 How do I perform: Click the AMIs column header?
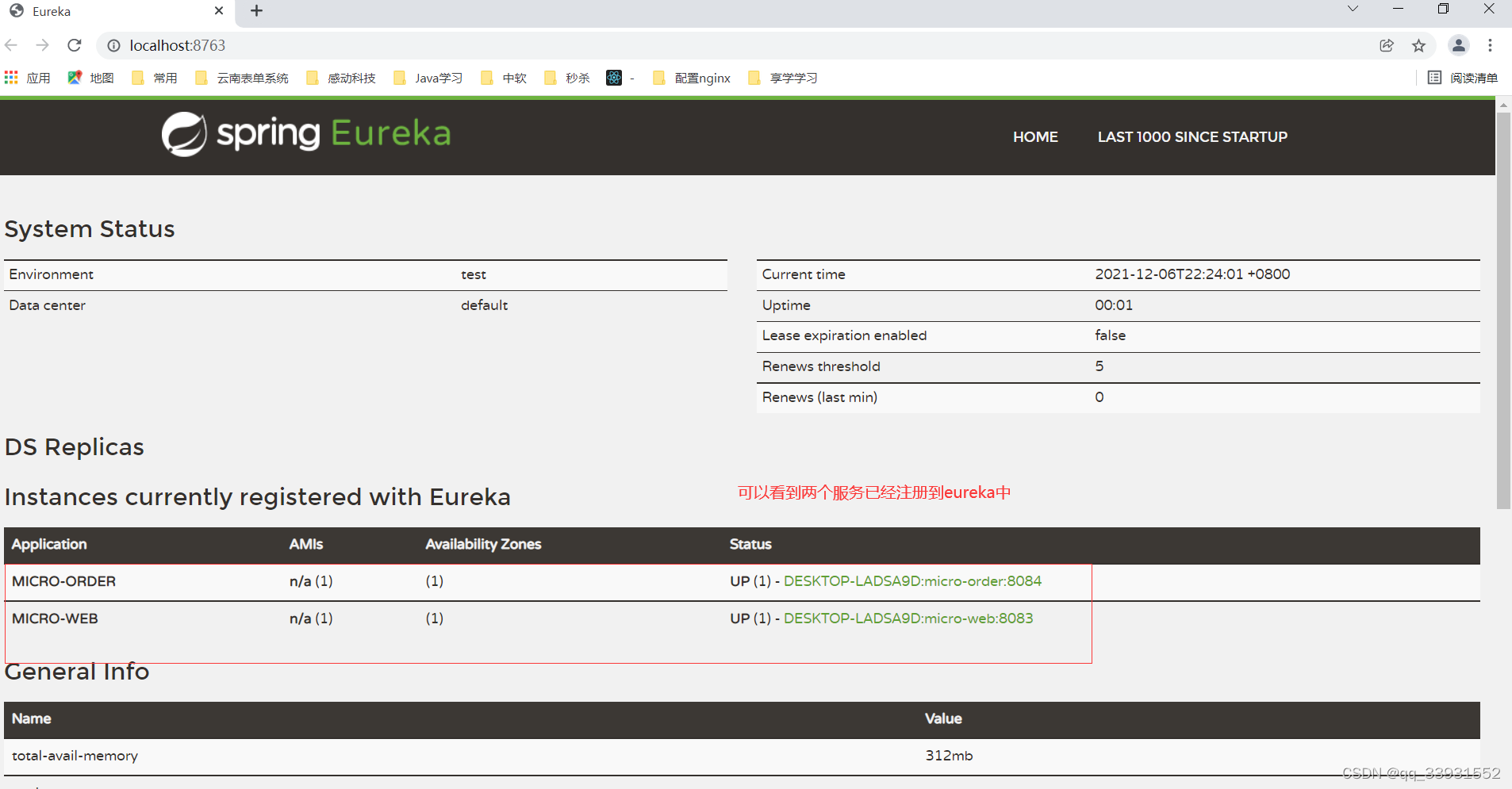[x=306, y=544]
